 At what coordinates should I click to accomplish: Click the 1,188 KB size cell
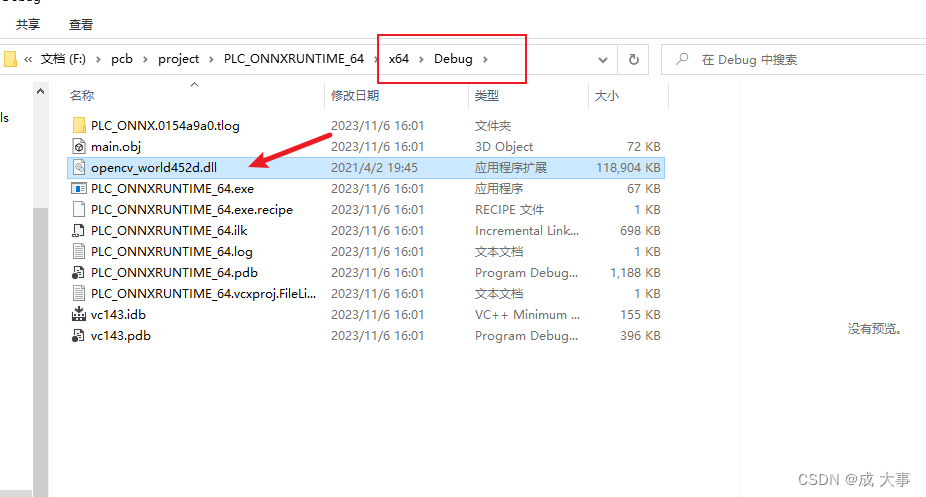point(635,273)
